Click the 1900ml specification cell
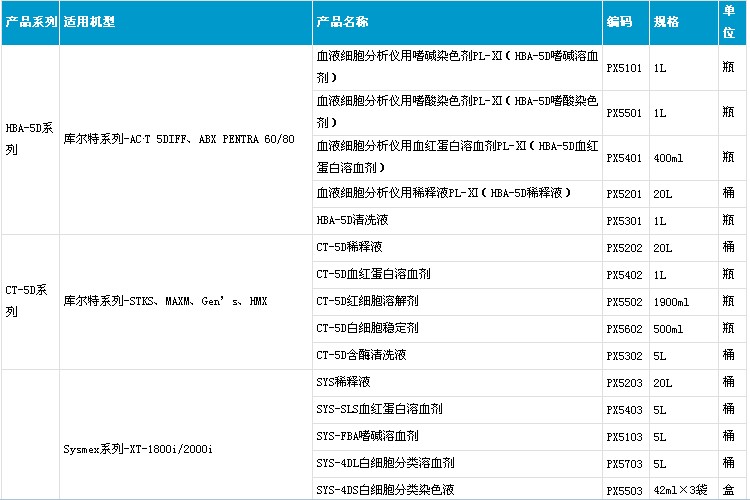This screenshot has height=500, width=750. 671,301
